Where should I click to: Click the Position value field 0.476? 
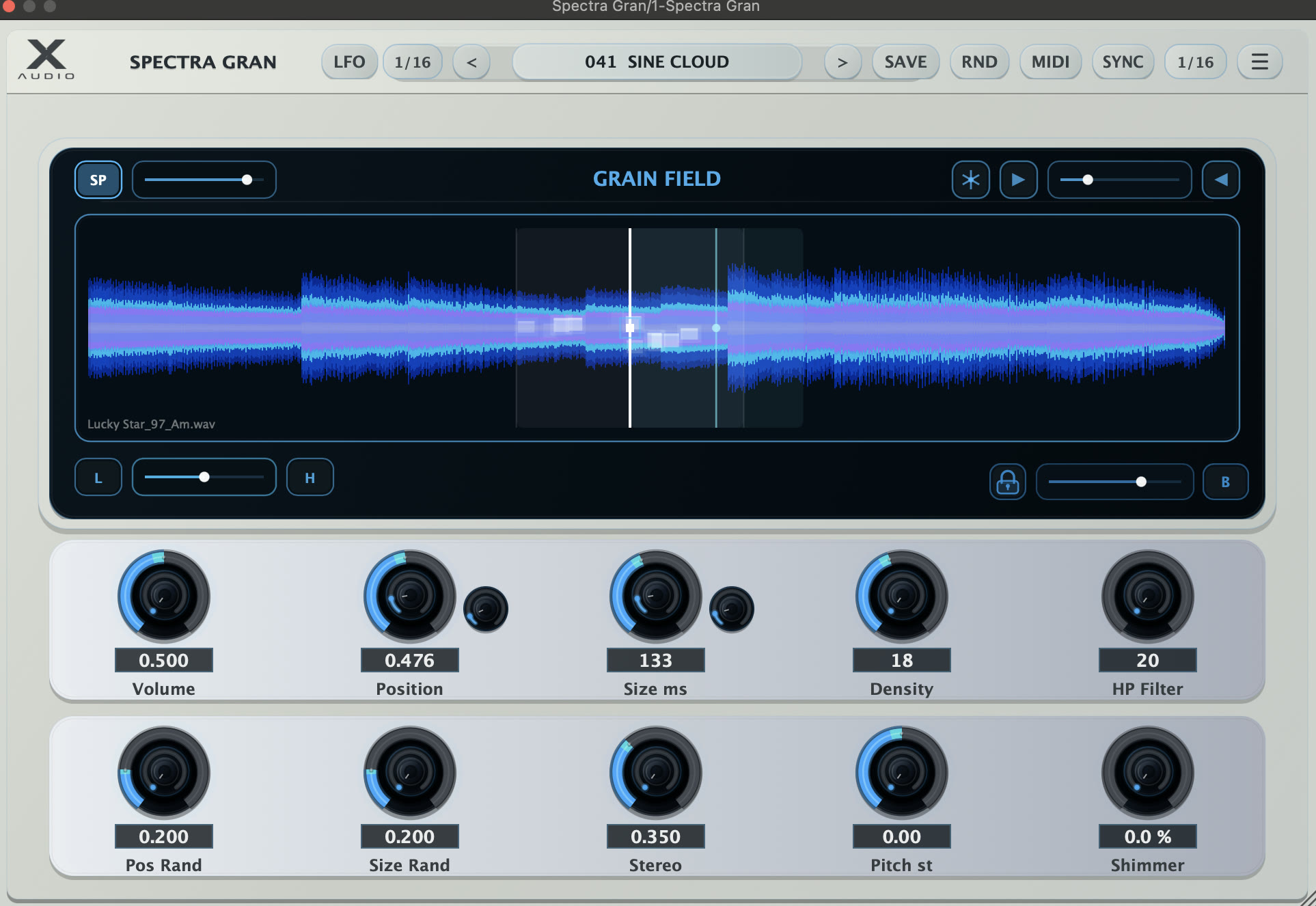[410, 660]
